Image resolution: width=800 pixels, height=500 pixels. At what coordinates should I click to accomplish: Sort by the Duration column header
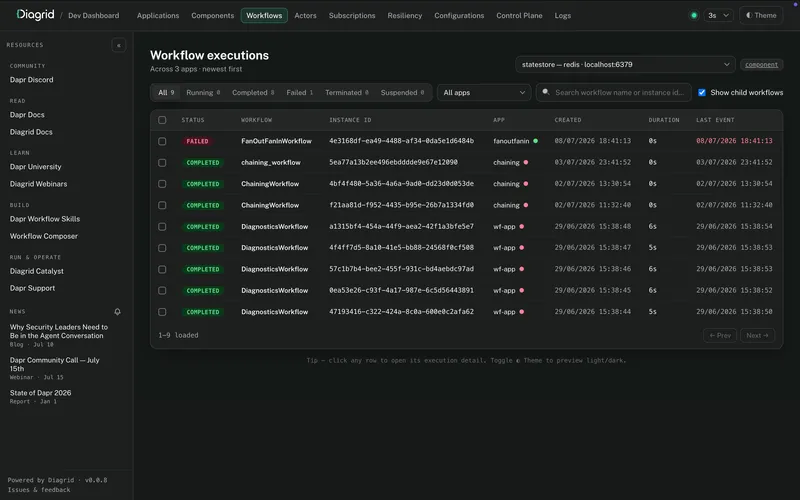664,120
